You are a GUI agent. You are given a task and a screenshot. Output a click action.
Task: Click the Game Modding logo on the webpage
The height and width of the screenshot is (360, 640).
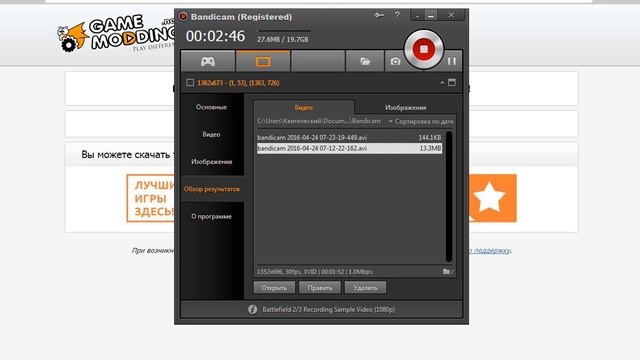(116, 34)
